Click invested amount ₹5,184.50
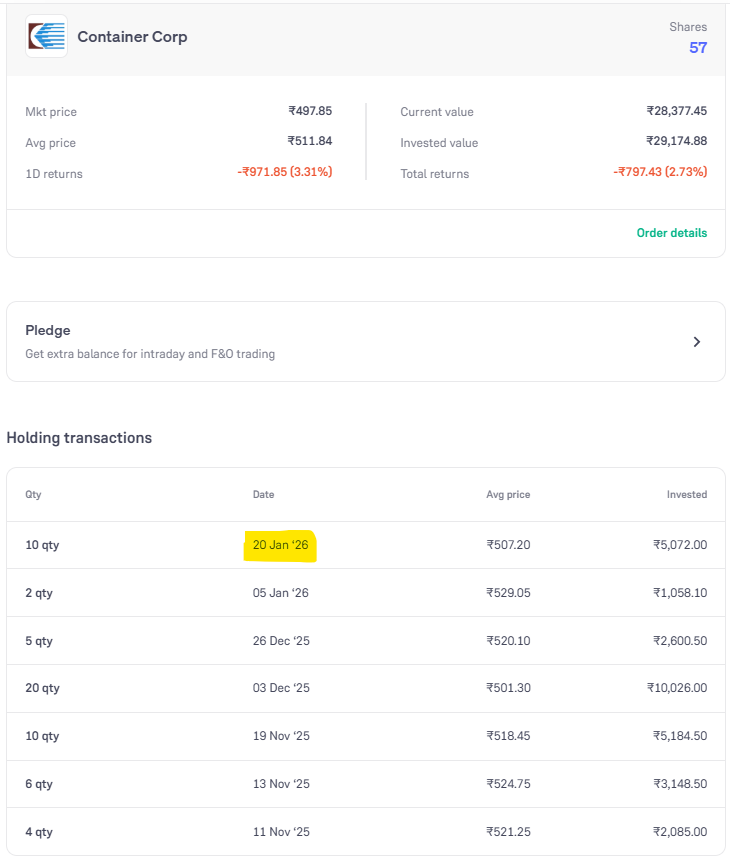The width and height of the screenshot is (730, 861). pyautogui.click(x=679, y=736)
